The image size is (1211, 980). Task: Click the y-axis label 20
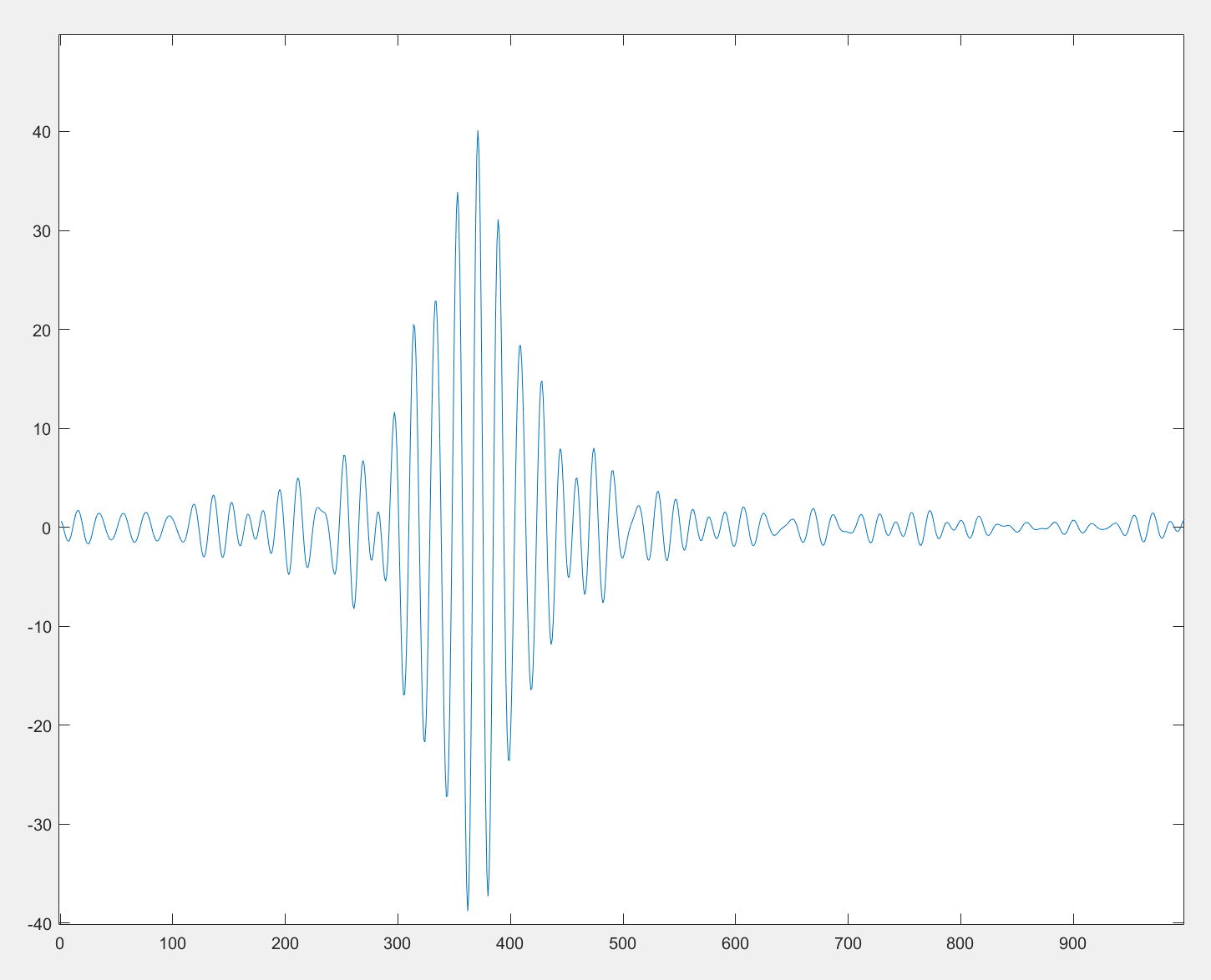click(42, 330)
